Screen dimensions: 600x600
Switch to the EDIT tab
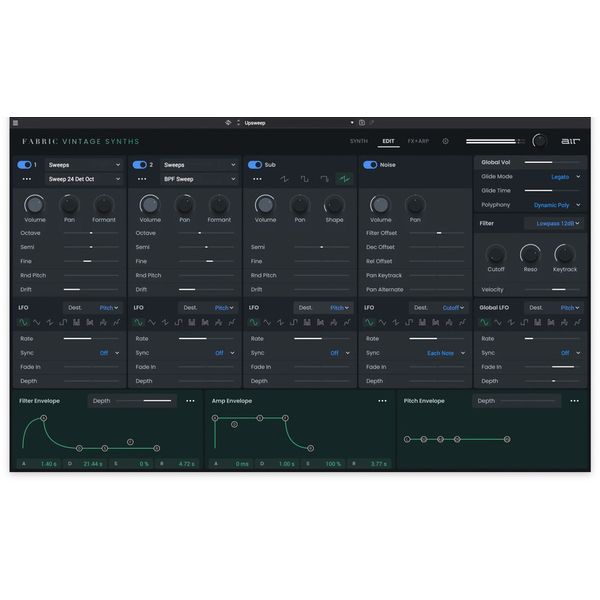(x=388, y=141)
